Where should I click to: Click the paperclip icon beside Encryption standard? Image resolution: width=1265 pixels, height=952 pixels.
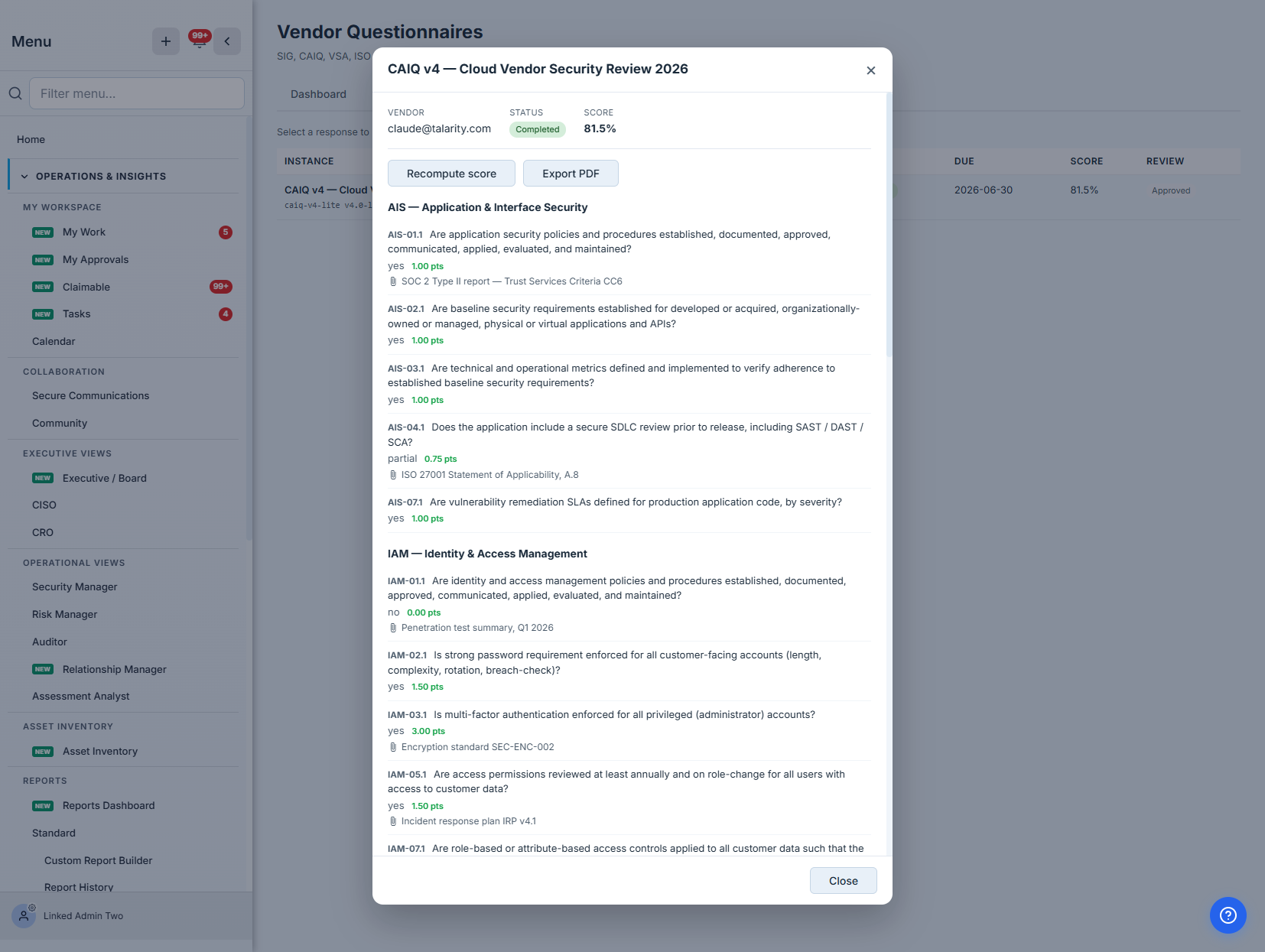[x=393, y=747]
